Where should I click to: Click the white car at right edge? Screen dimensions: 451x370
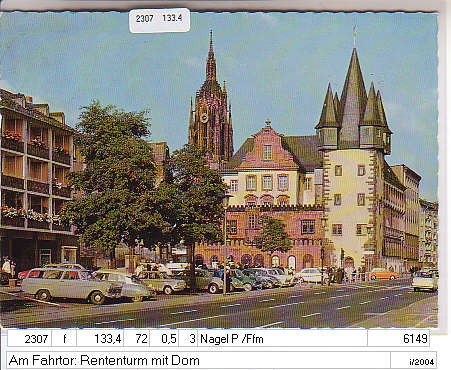(425, 281)
